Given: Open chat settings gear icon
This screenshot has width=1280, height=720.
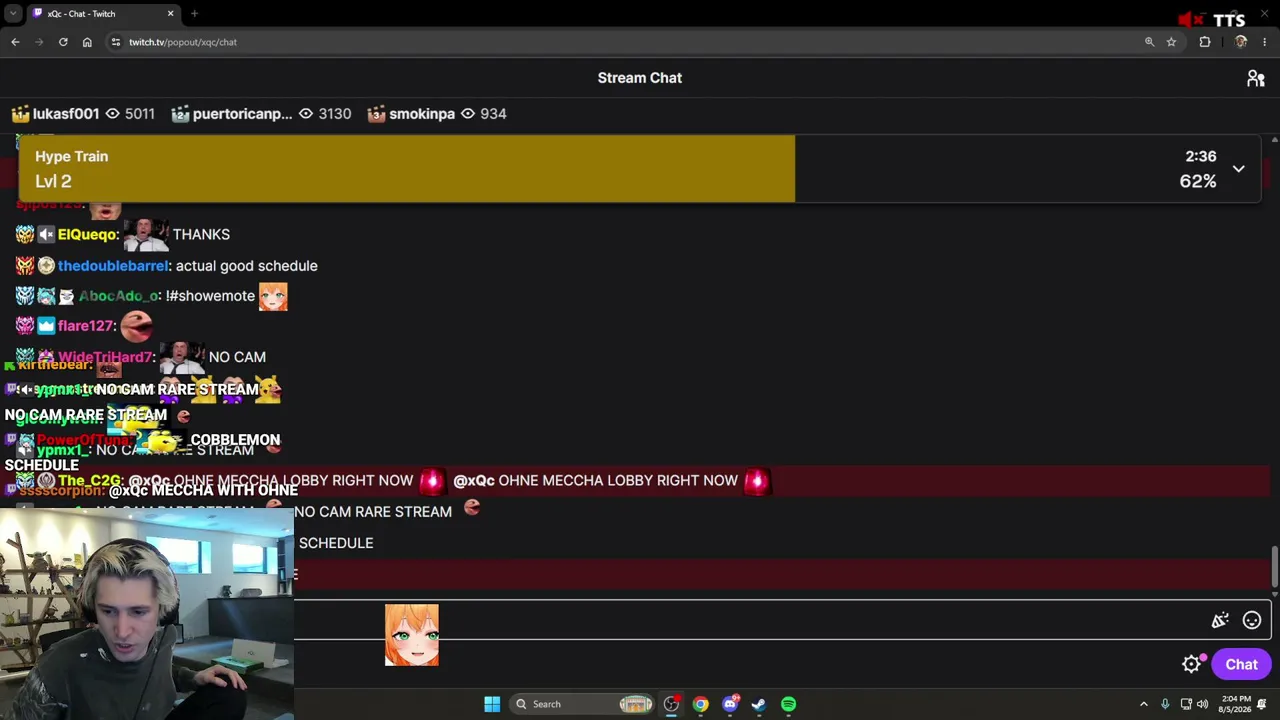Looking at the screenshot, I should click(1191, 665).
